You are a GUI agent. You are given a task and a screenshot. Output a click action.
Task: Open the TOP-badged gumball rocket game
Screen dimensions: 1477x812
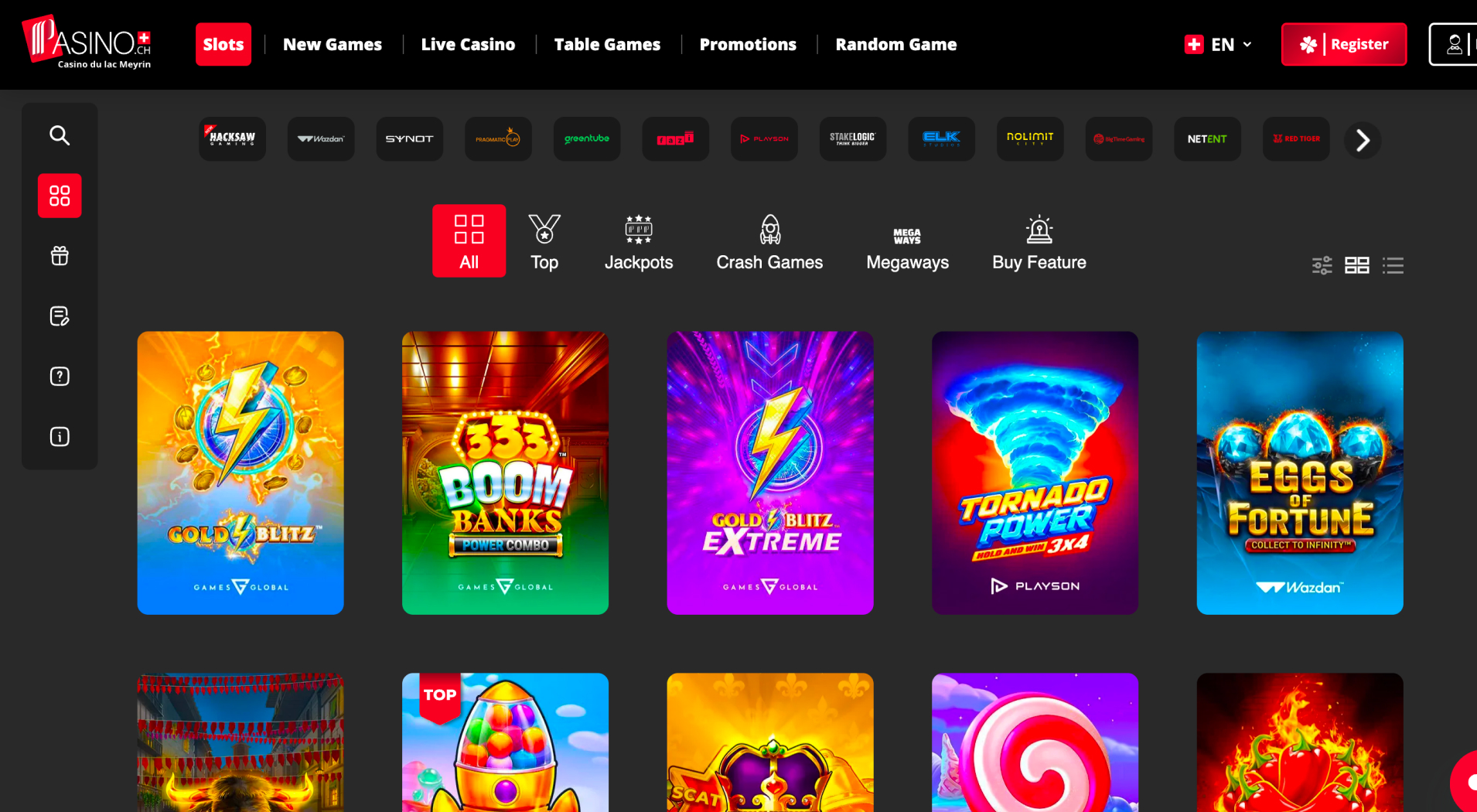tap(505, 742)
